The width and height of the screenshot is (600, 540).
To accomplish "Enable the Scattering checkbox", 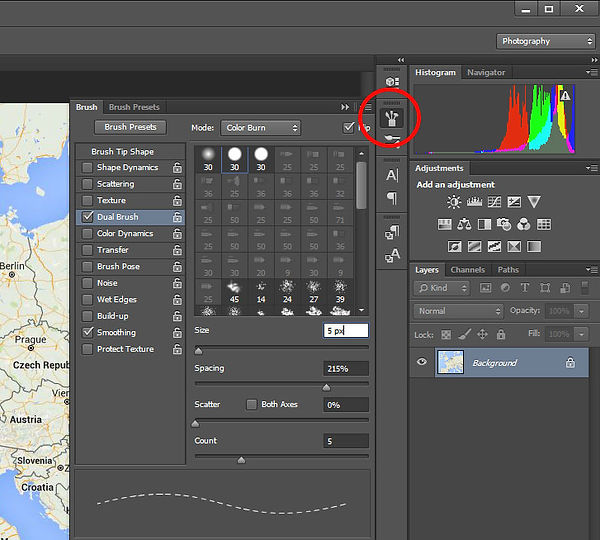I will click(x=88, y=184).
